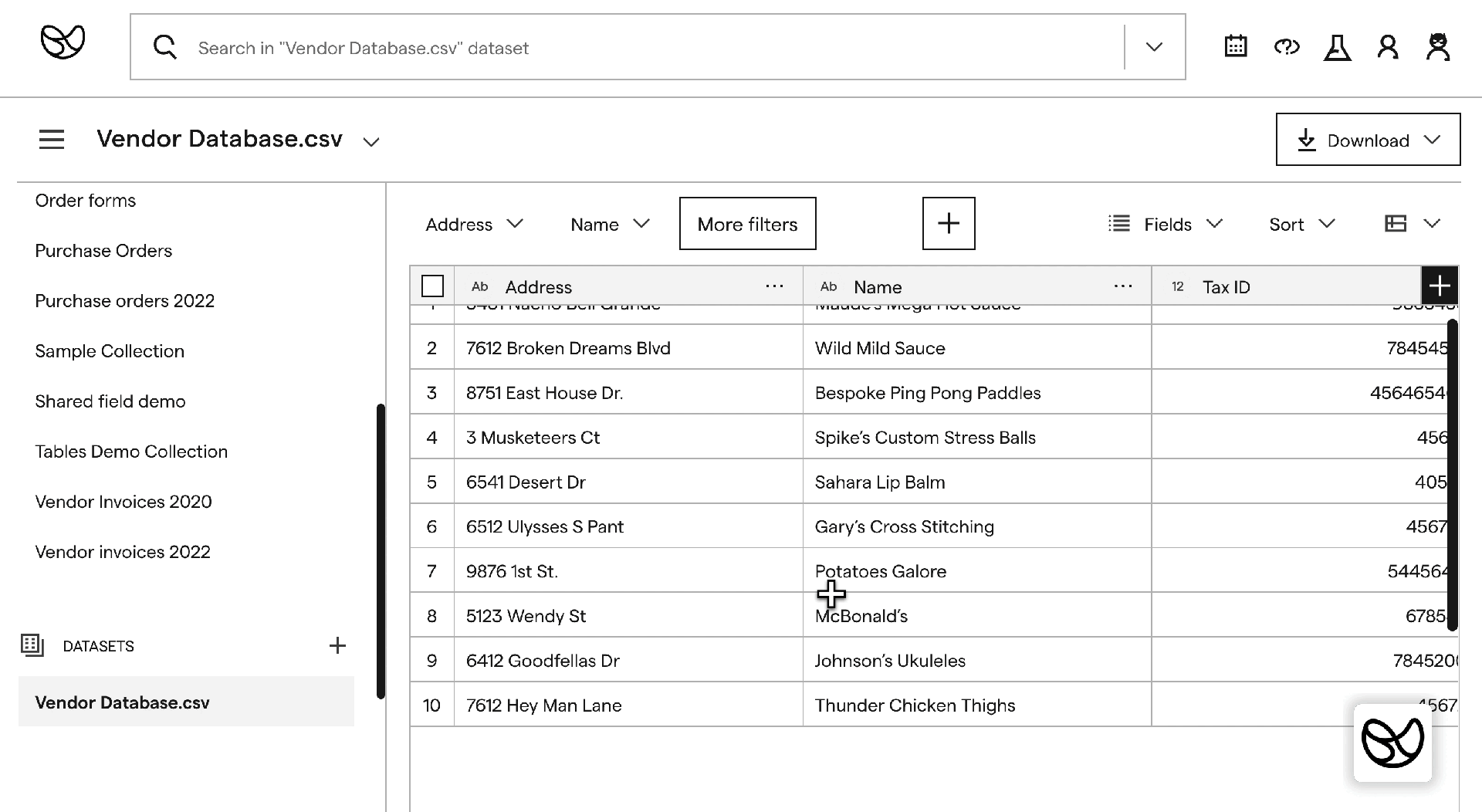Open Vendor Invoices 2020 collection

[x=123, y=502]
